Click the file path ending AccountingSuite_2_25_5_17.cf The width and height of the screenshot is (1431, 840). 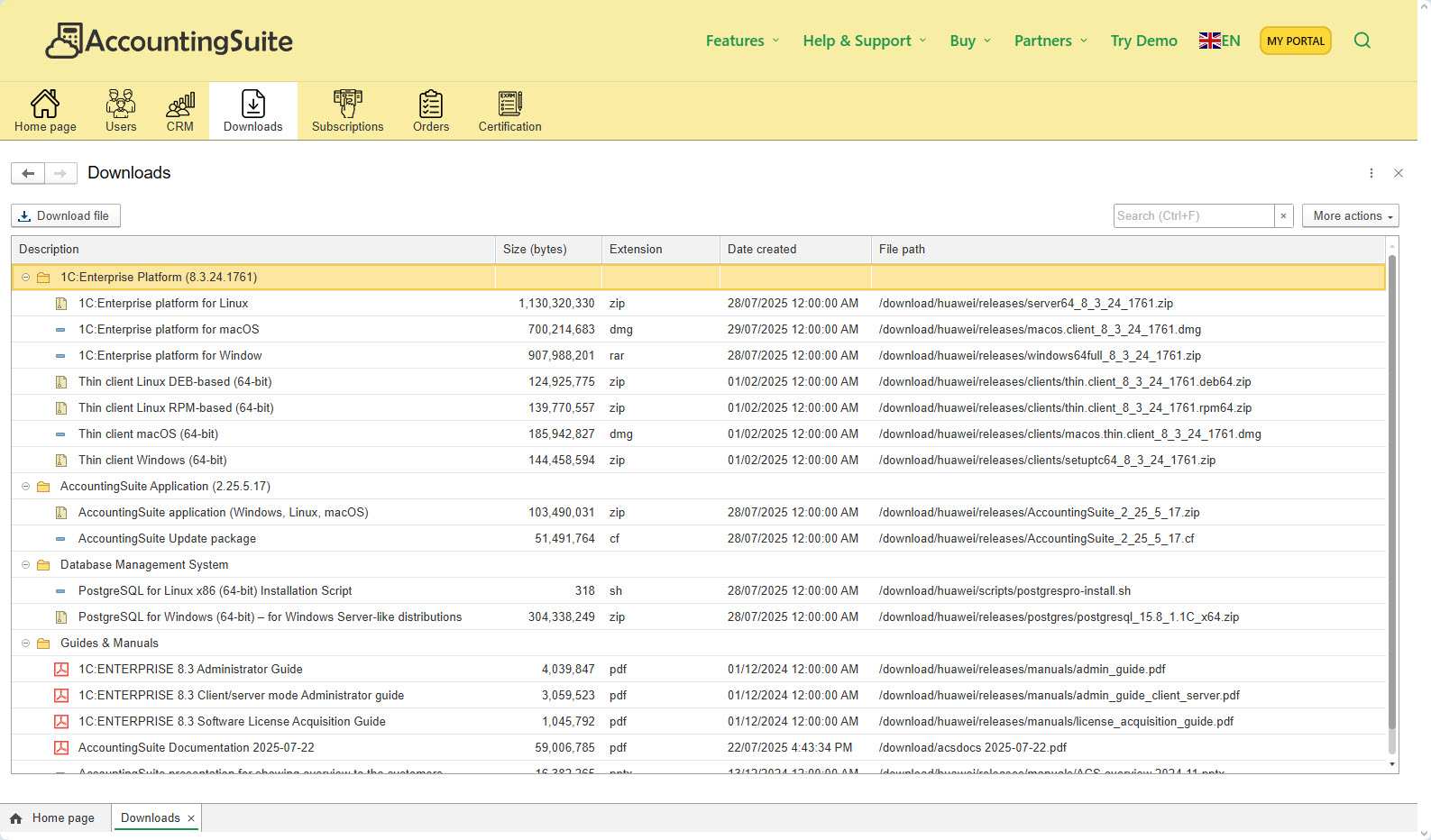(1037, 539)
